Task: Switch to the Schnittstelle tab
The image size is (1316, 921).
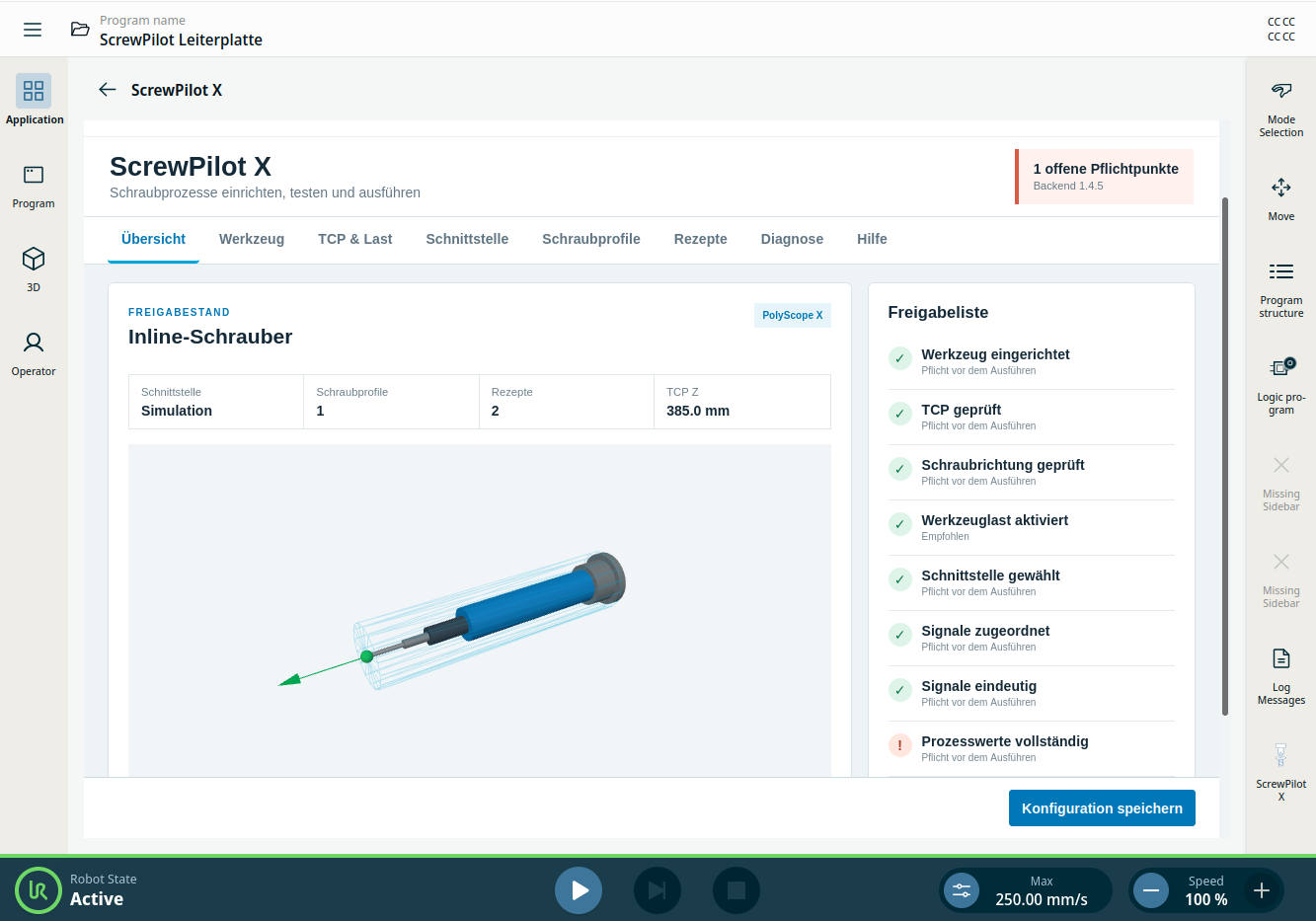Action: click(x=467, y=239)
